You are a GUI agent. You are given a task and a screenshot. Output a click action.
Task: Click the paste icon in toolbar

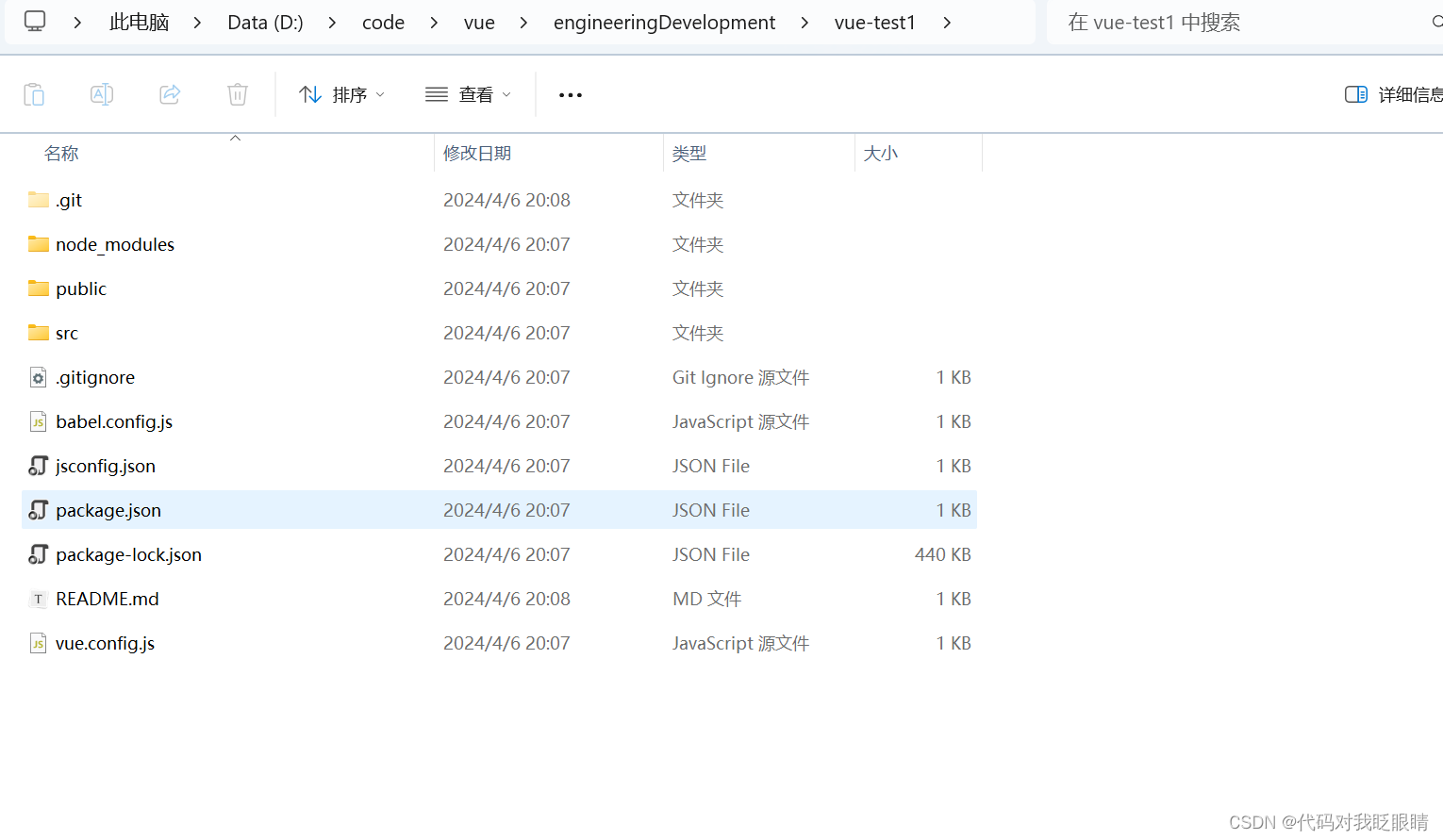tap(34, 94)
